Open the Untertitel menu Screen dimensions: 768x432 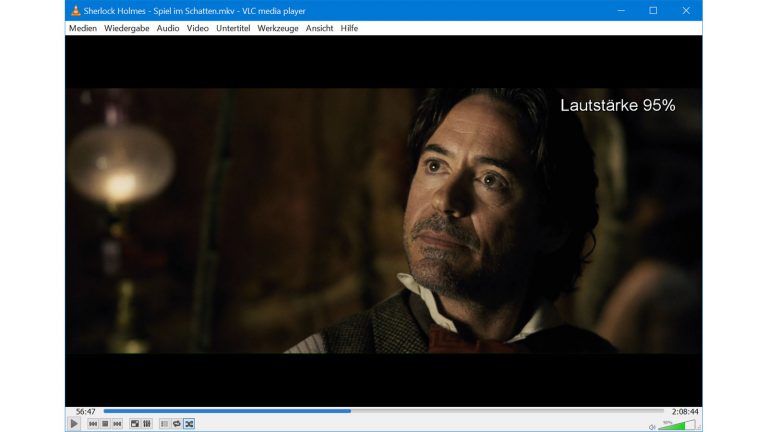[233, 28]
